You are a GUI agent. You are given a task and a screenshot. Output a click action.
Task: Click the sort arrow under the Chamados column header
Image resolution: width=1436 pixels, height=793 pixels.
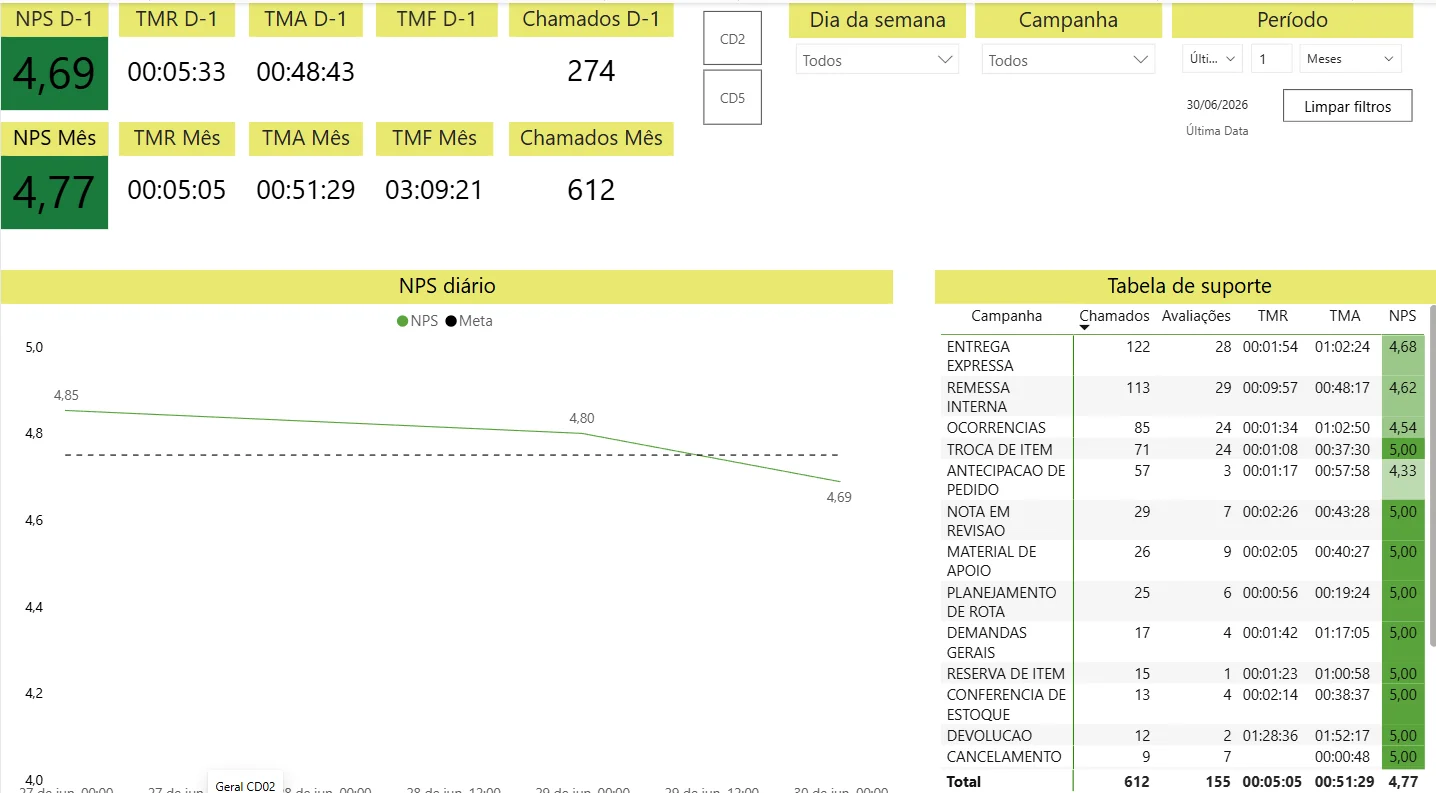click(1084, 328)
